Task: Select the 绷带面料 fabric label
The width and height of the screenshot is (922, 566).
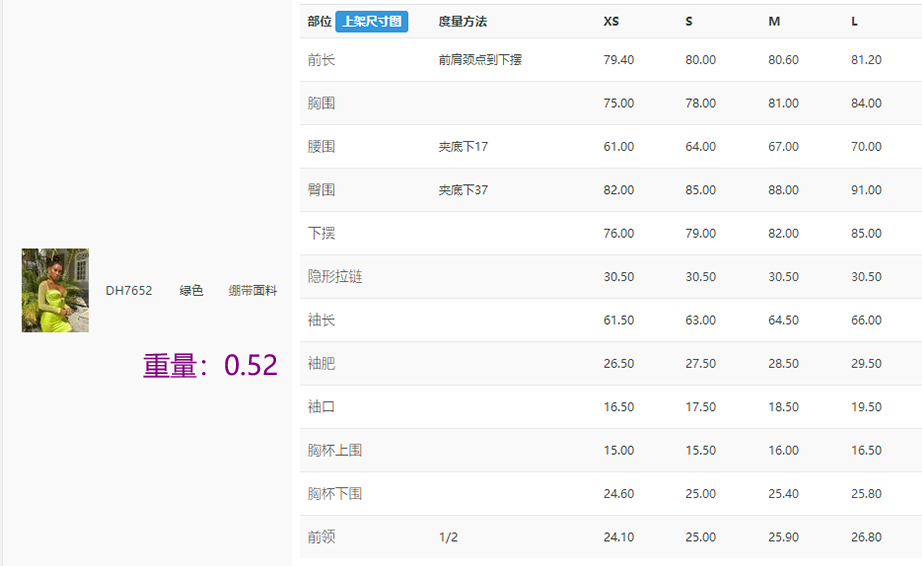Action: (x=253, y=290)
